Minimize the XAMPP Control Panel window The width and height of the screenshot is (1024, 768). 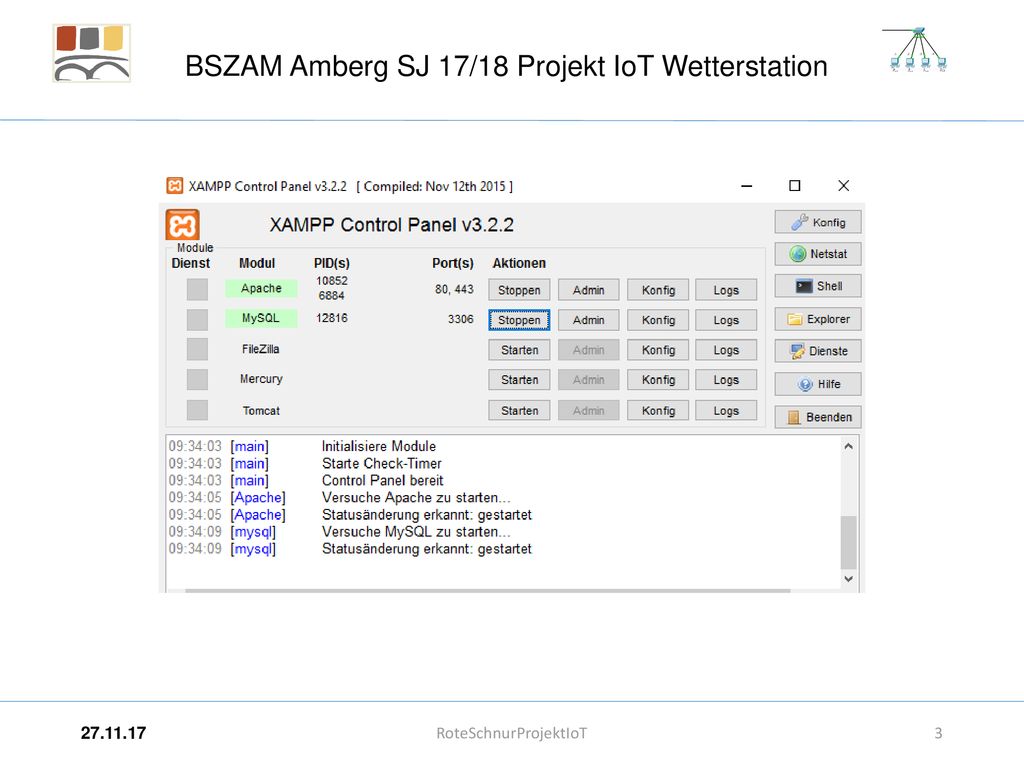coord(746,186)
